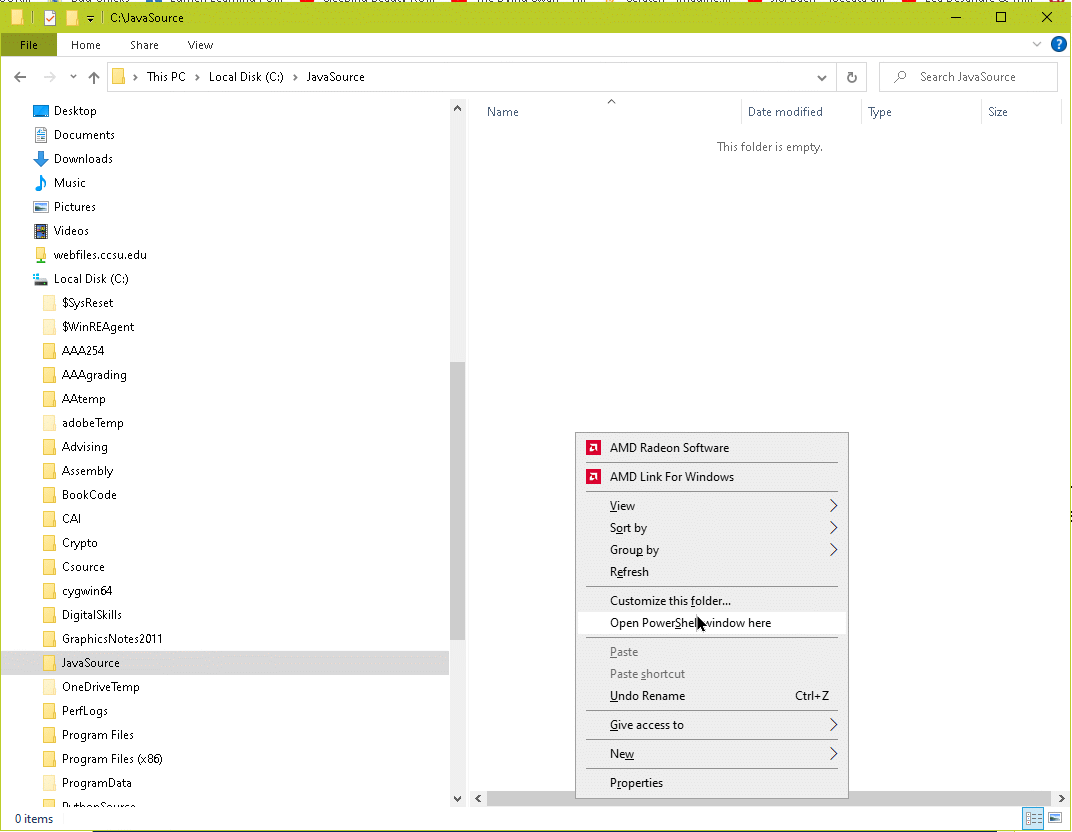
Task: Click the Search JavaSource field
Action: (968, 77)
